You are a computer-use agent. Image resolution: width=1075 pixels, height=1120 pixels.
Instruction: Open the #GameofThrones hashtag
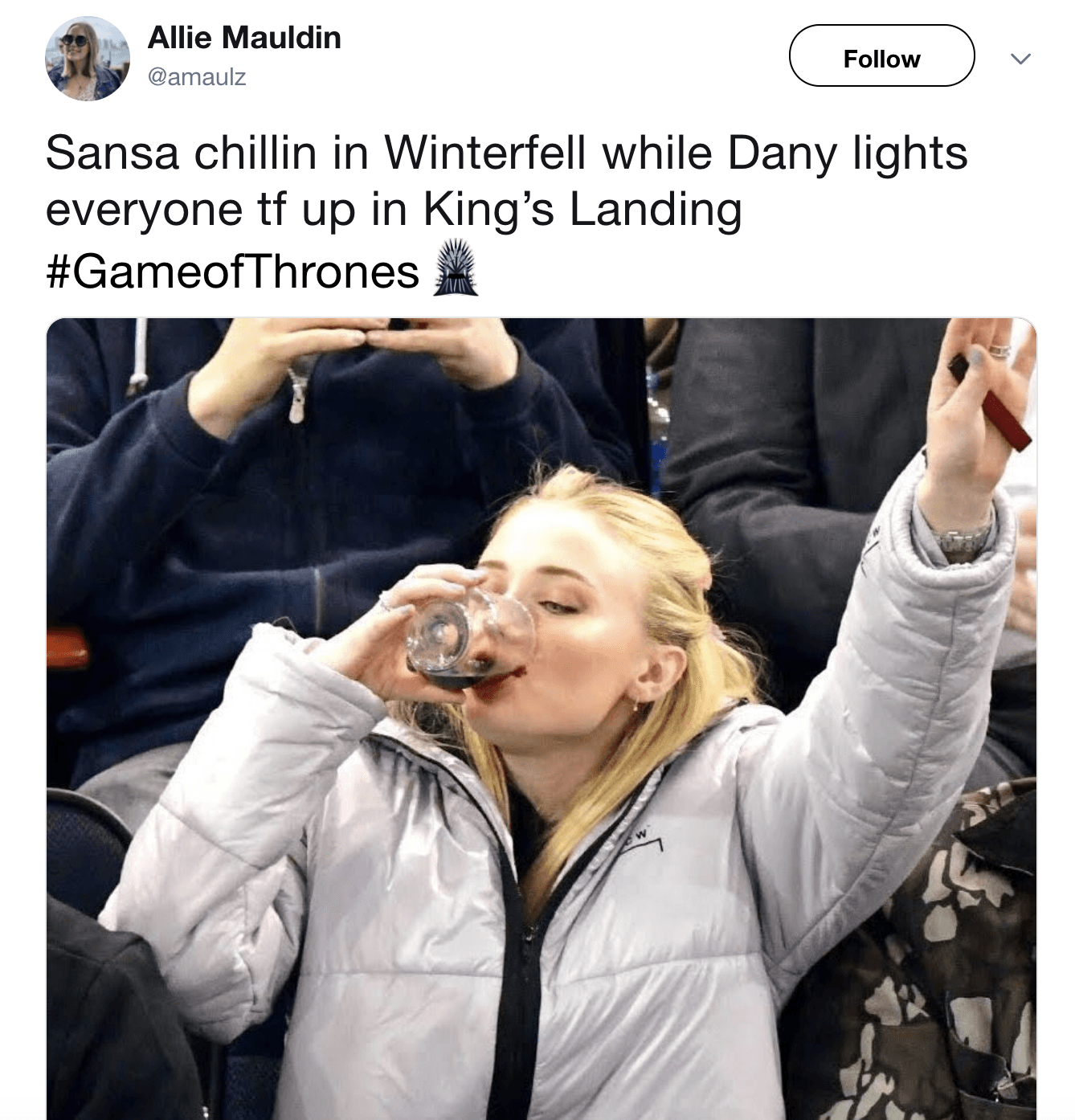coord(232,271)
